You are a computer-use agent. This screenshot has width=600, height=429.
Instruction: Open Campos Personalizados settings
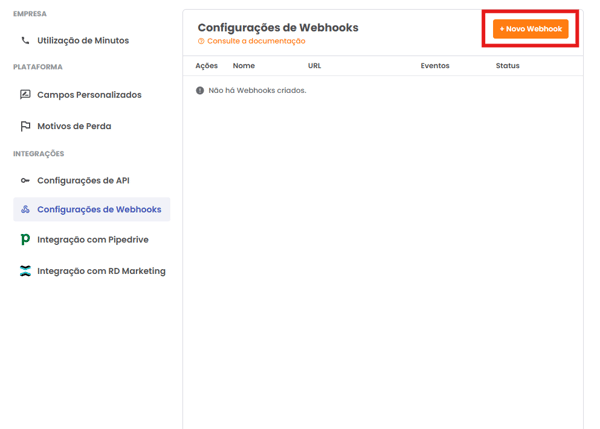[89, 95]
